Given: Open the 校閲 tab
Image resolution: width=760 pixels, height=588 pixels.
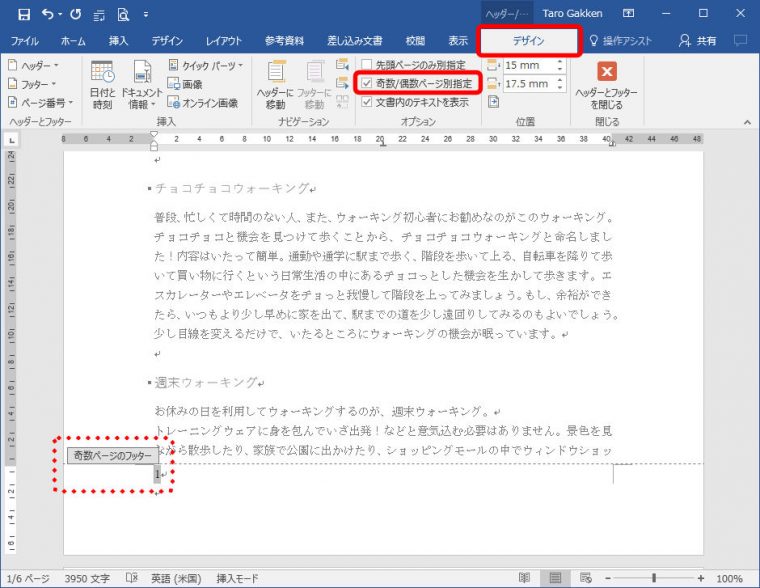Looking at the screenshot, I should pyautogui.click(x=415, y=41).
